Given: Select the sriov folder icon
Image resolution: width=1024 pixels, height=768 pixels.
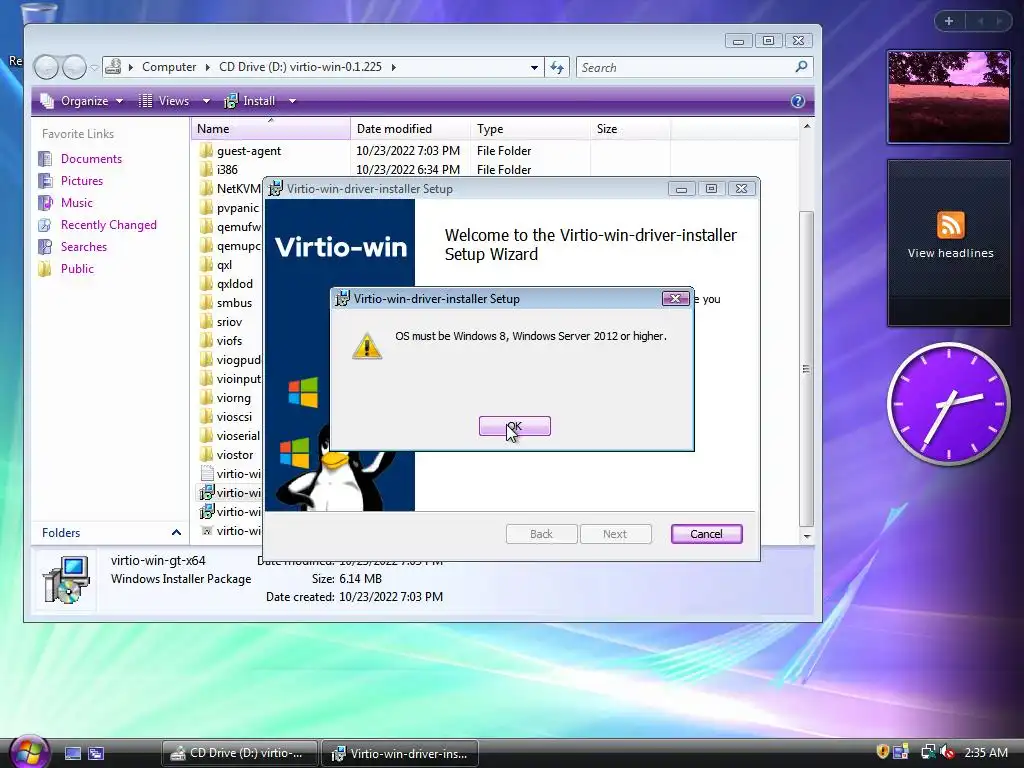Looking at the screenshot, I should click(206, 321).
